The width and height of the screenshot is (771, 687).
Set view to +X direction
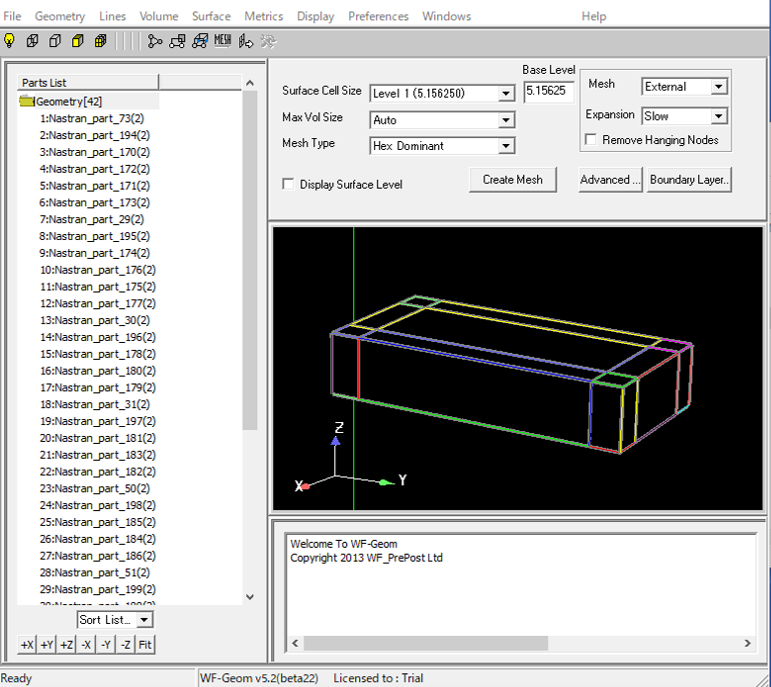[27, 645]
